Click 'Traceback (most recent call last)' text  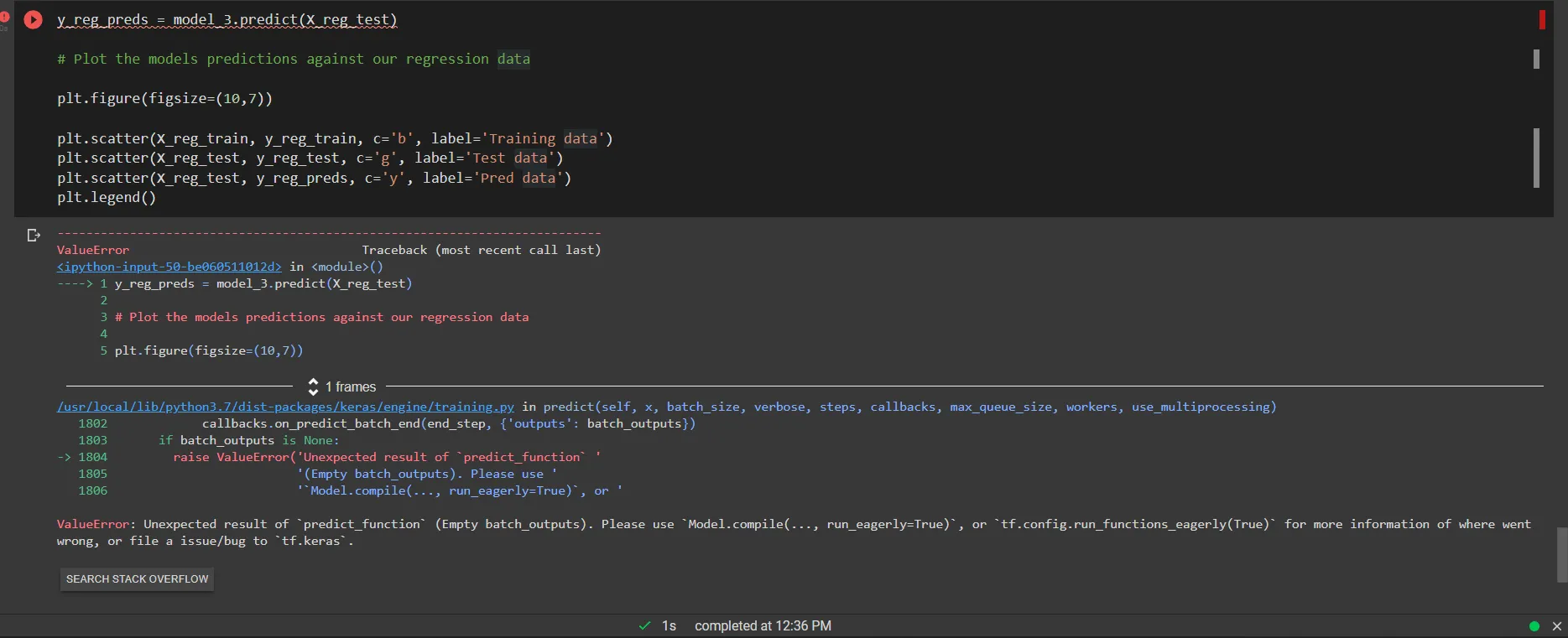(482, 250)
